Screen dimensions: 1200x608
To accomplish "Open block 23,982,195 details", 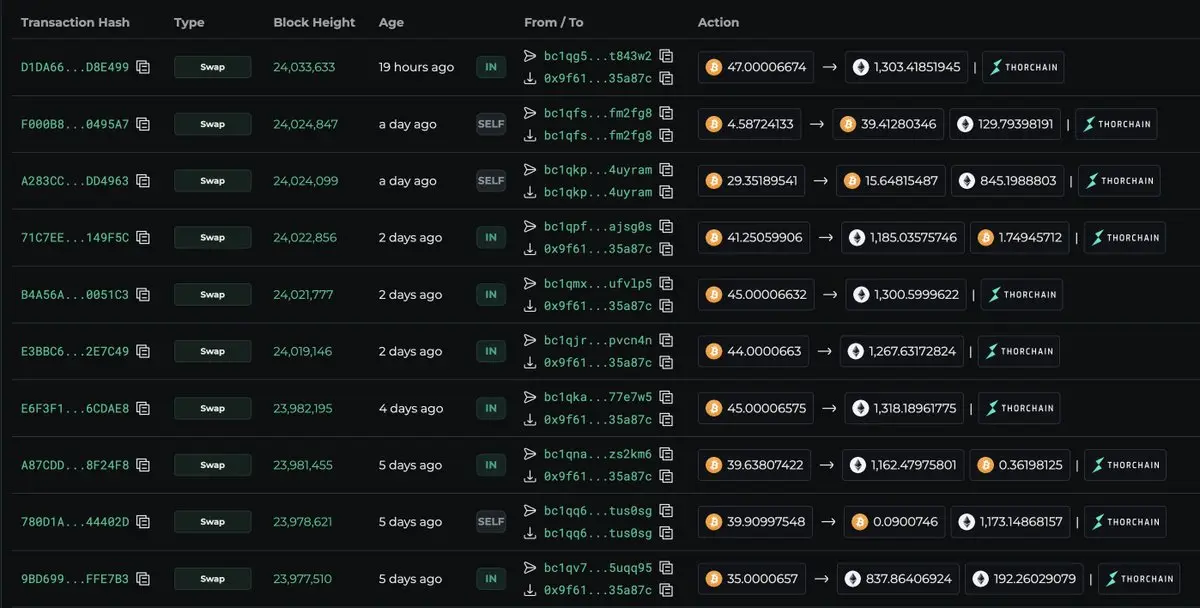I will click(303, 409).
